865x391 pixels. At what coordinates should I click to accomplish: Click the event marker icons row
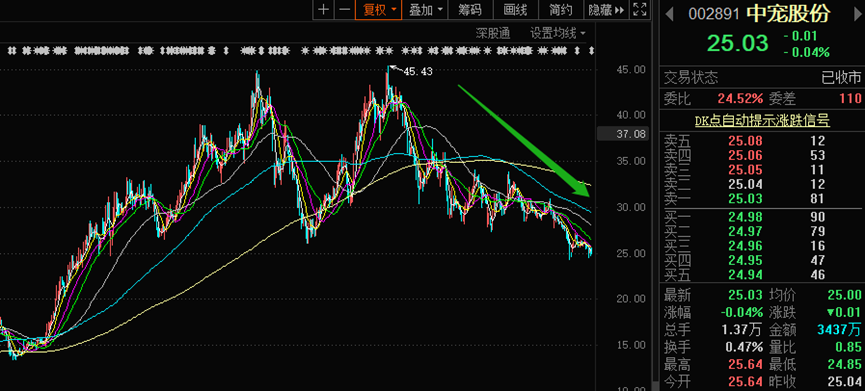pos(301,51)
